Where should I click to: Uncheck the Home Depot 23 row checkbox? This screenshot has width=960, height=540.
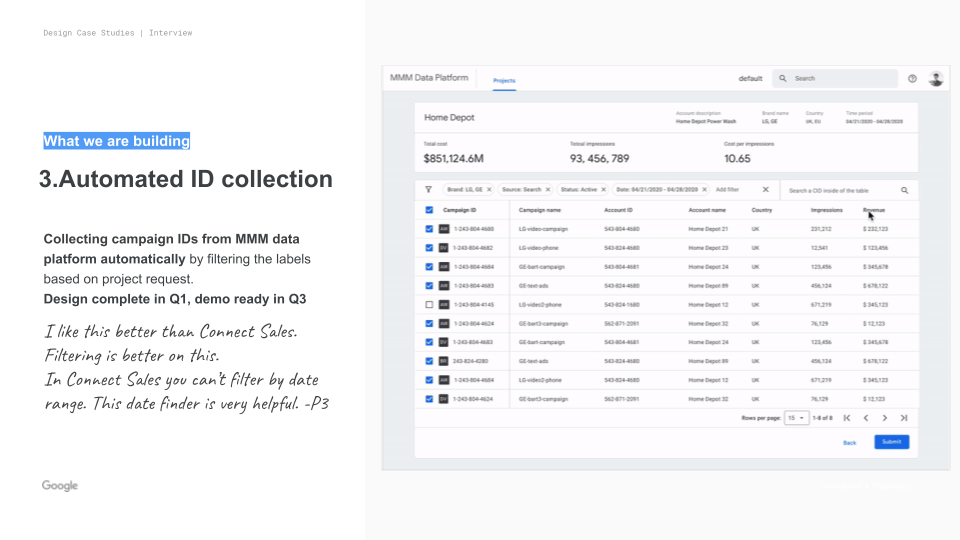pyautogui.click(x=429, y=248)
